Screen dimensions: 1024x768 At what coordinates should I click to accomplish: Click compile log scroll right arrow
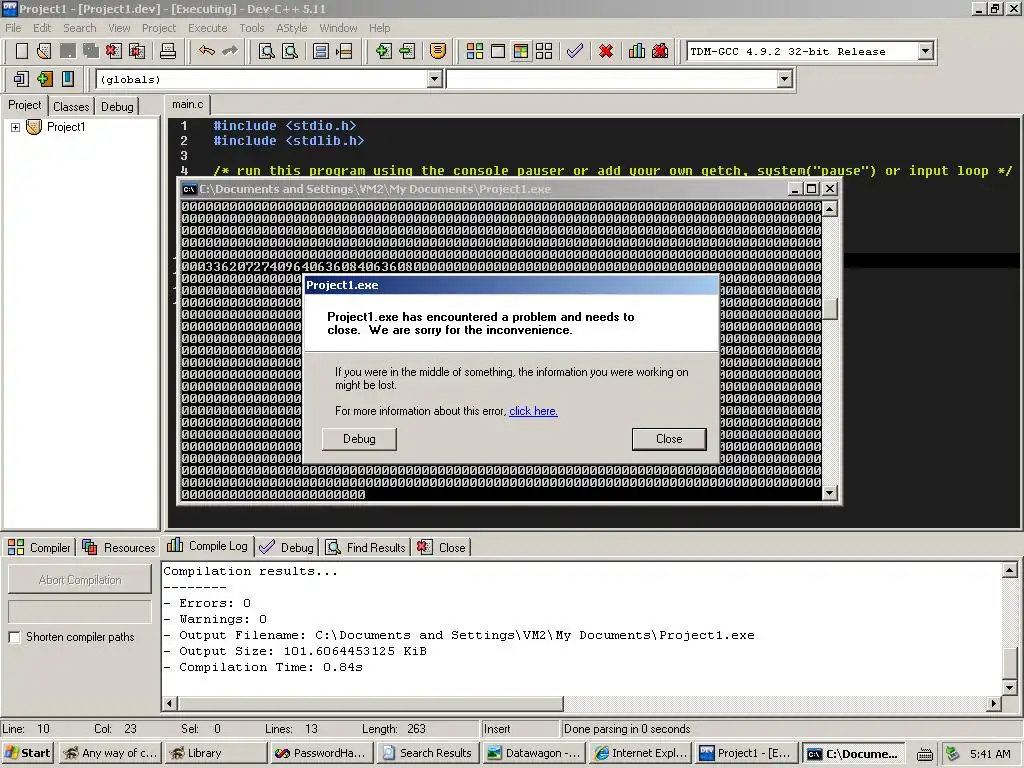(994, 703)
